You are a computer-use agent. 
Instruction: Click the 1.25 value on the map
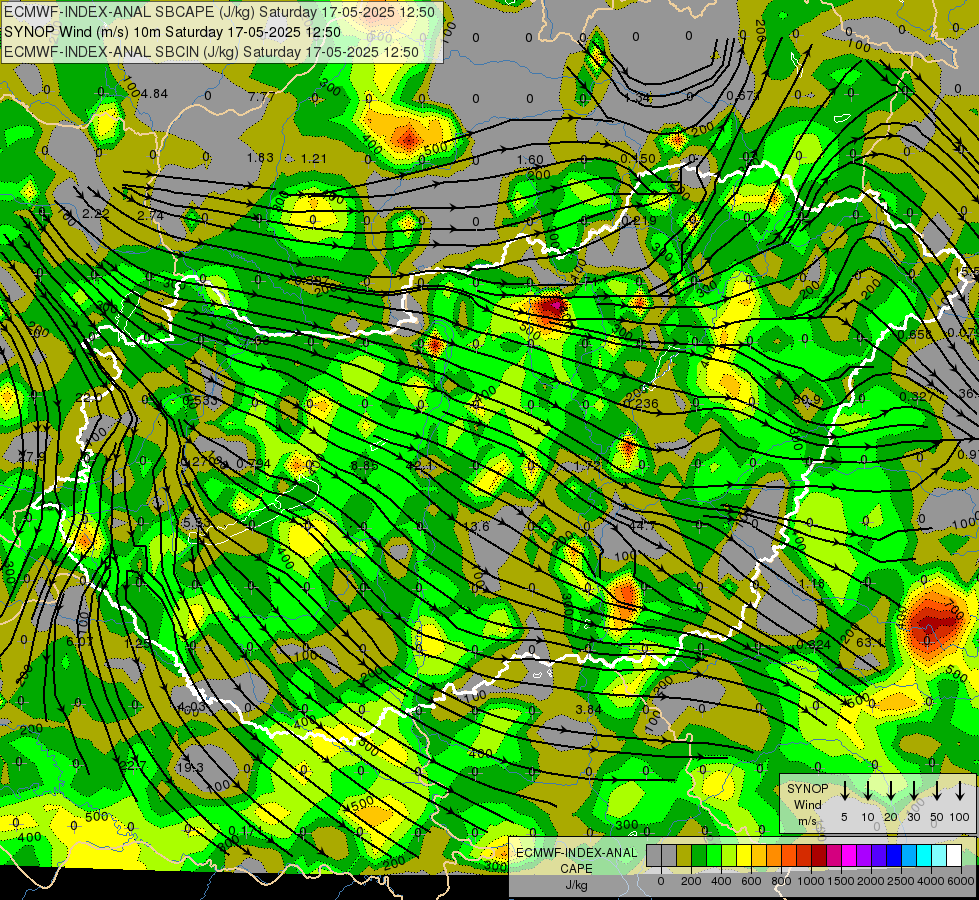pyautogui.click(x=137, y=643)
